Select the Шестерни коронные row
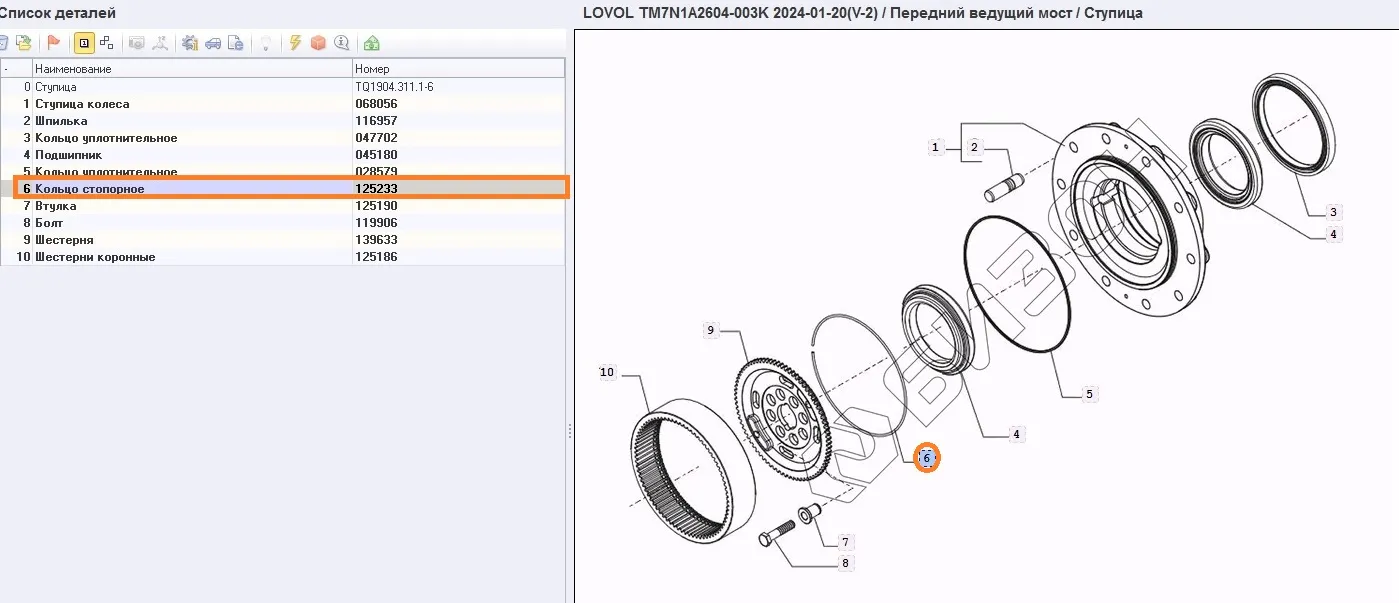 [x=95, y=257]
